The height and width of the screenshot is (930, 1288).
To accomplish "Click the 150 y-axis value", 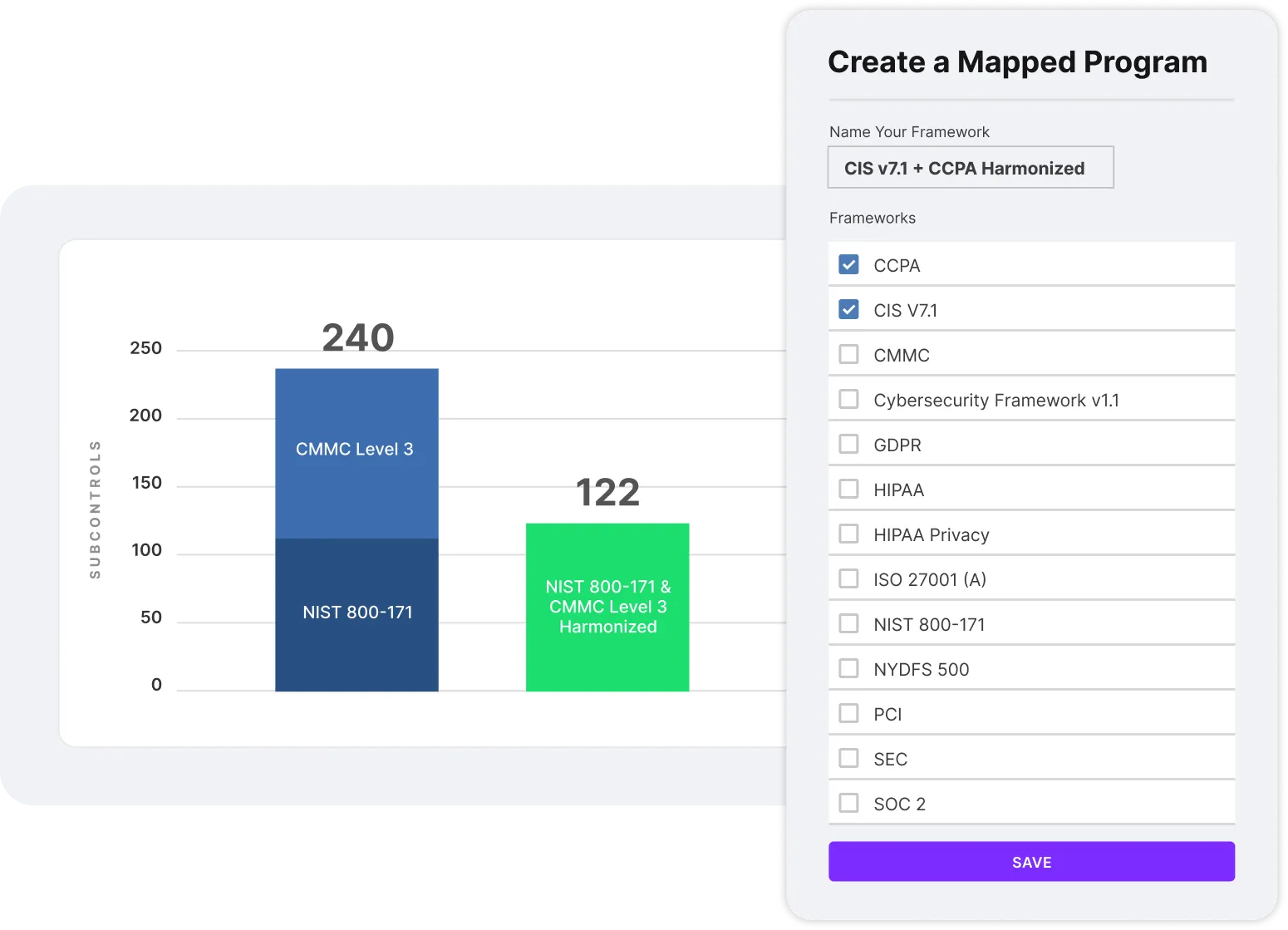I will click(x=146, y=483).
